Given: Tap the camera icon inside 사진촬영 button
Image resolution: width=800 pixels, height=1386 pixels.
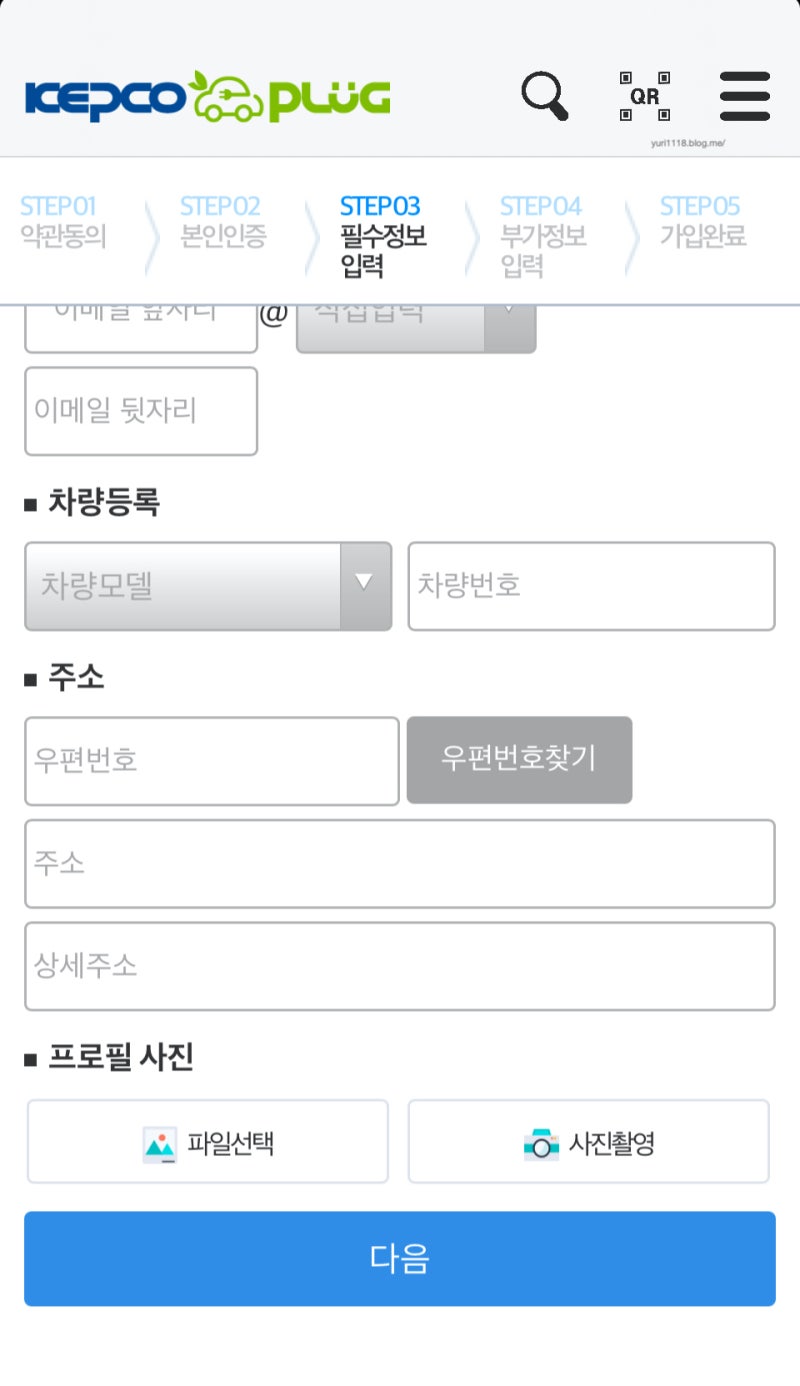Looking at the screenshot, I should (540, 1141).
